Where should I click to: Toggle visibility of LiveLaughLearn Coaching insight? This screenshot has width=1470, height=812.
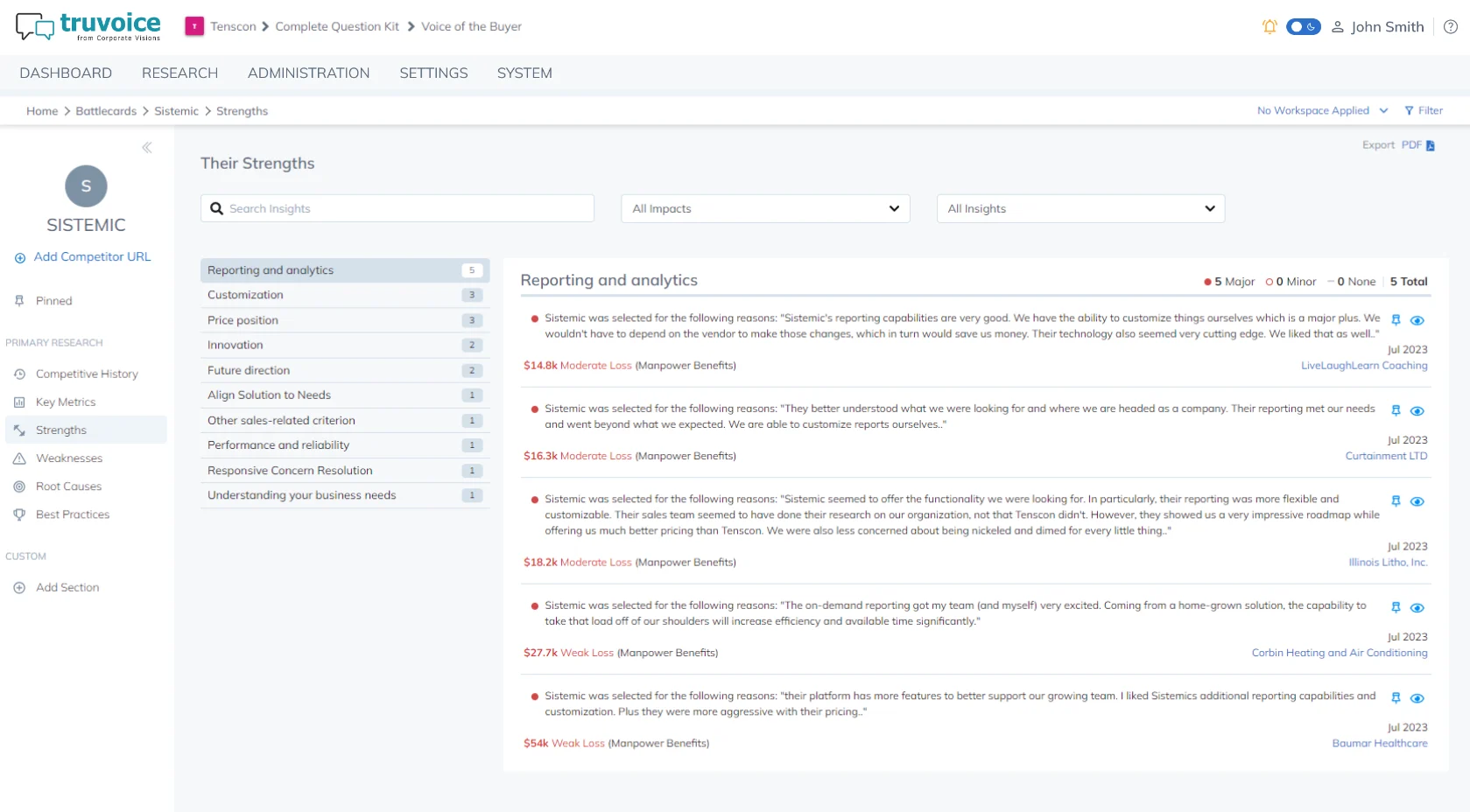click(1417, 320)
